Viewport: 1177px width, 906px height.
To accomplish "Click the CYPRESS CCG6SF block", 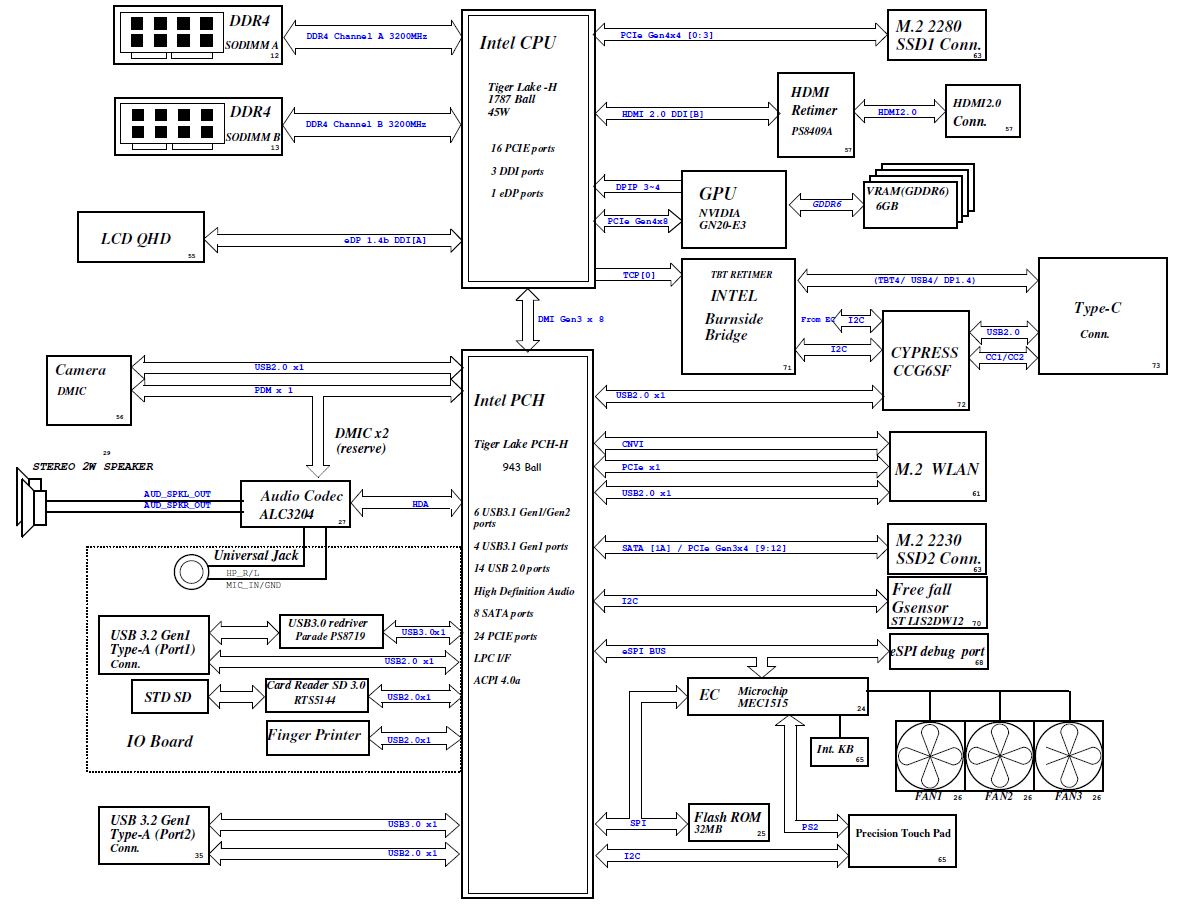I will tap(924, 361).
